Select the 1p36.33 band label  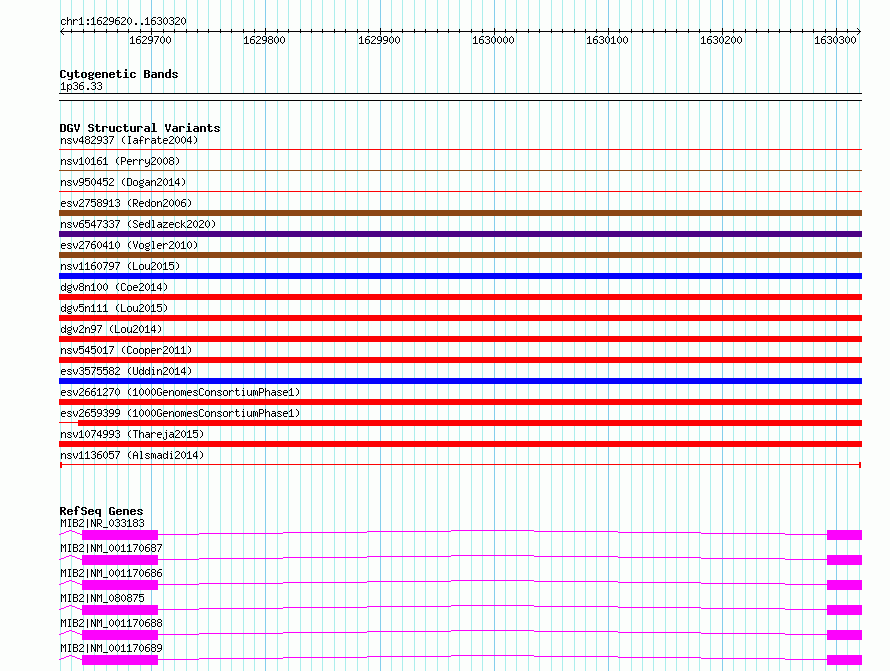(x=81, y=86)
